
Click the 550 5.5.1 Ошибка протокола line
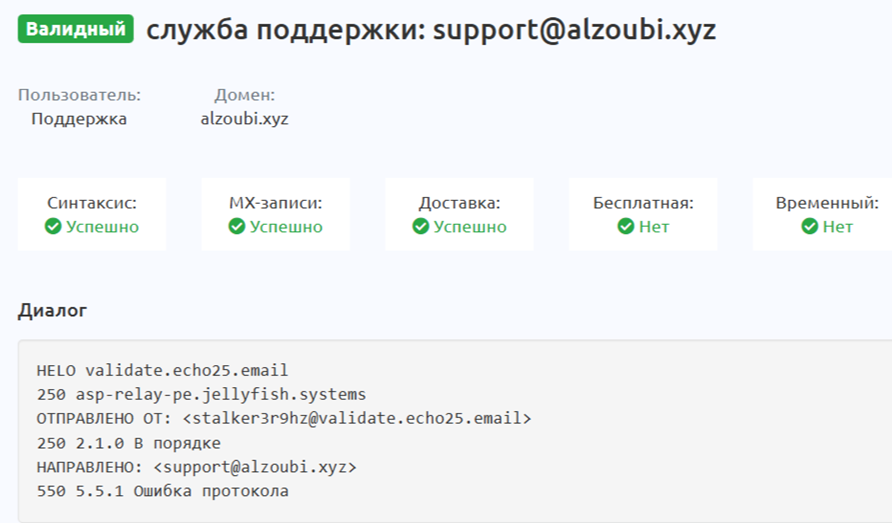[x=162, y=491]
